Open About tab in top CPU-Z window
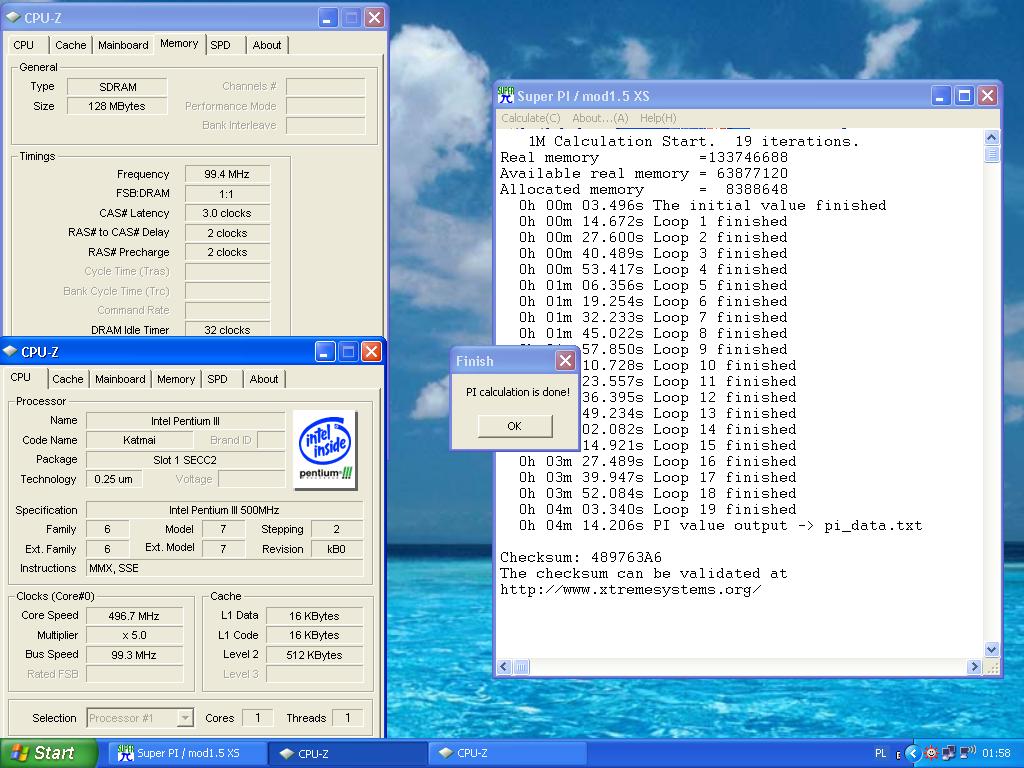 pyautogui.click(x=267, y=45)
